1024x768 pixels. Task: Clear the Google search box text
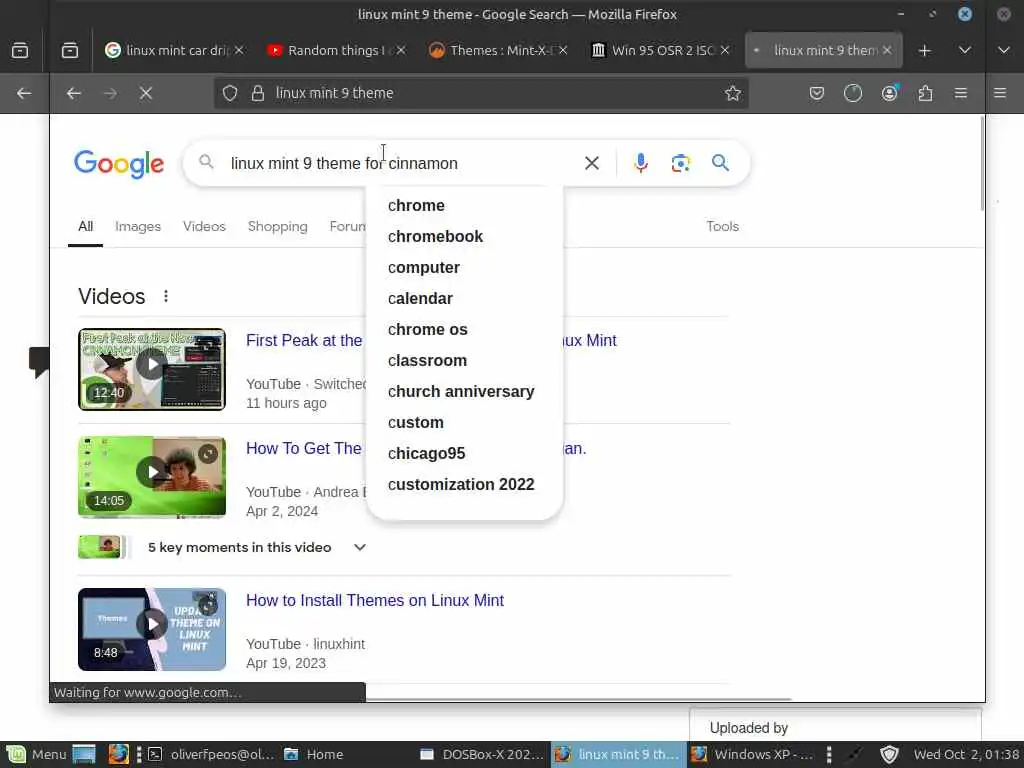click(592, 163)
